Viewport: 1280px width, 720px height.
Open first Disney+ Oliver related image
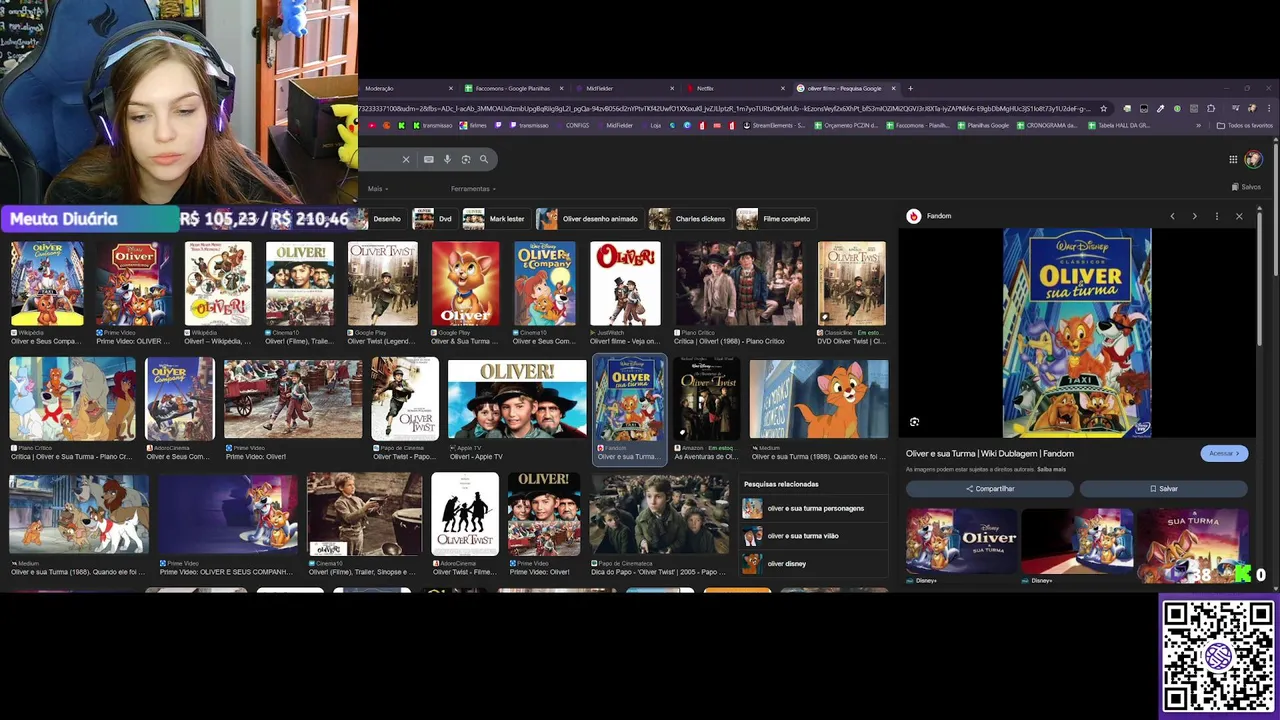961,541
